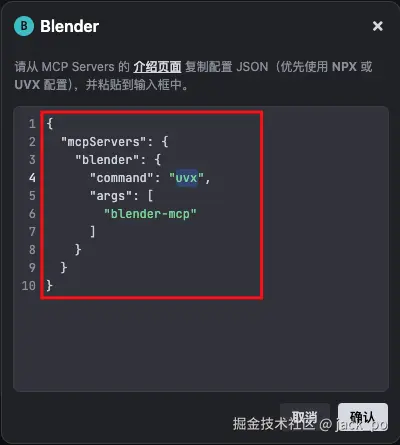Click the "mcpServers" key in editor

(104, 142)
